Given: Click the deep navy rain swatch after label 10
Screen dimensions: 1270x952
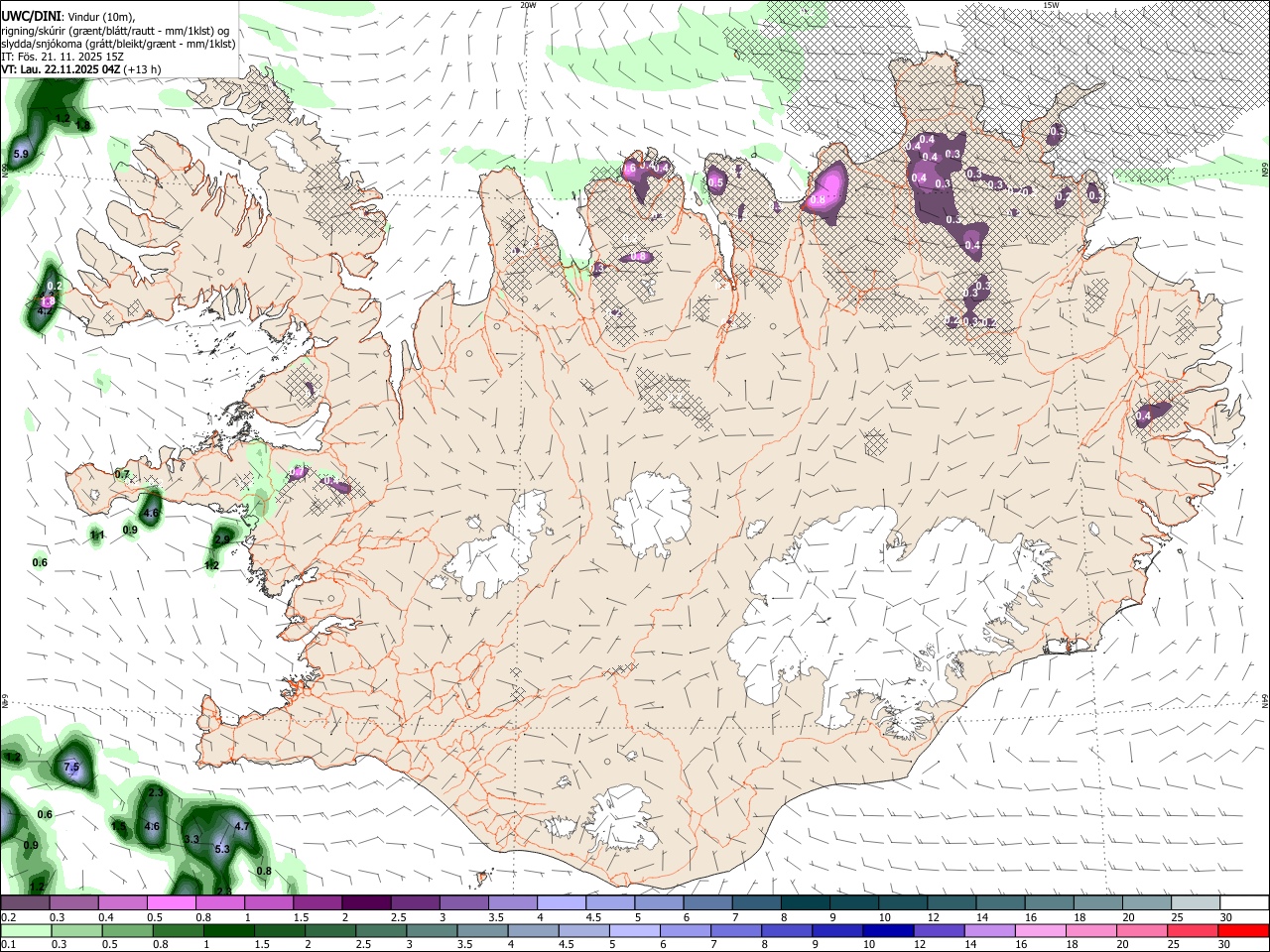Looking at the screenshot, I should point(887,930).
